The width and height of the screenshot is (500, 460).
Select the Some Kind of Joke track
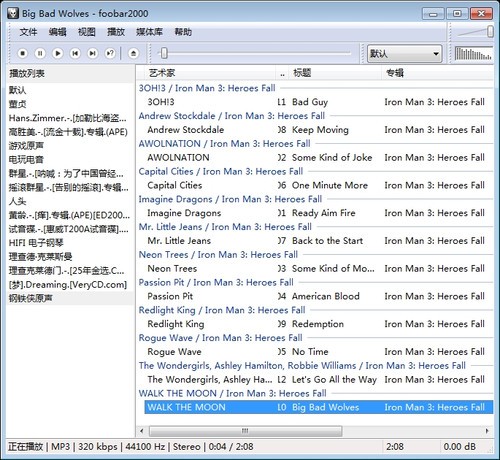click(318, 157)
